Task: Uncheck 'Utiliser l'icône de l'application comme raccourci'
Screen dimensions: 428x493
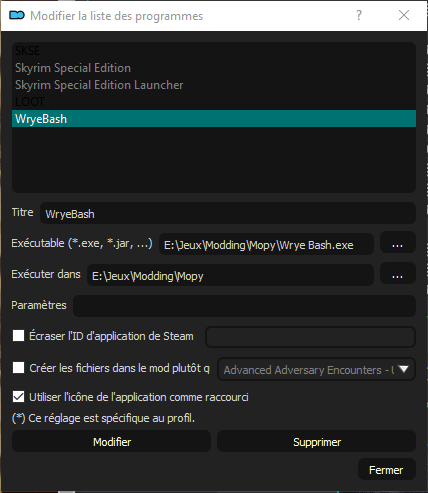Action: point(18,397)
